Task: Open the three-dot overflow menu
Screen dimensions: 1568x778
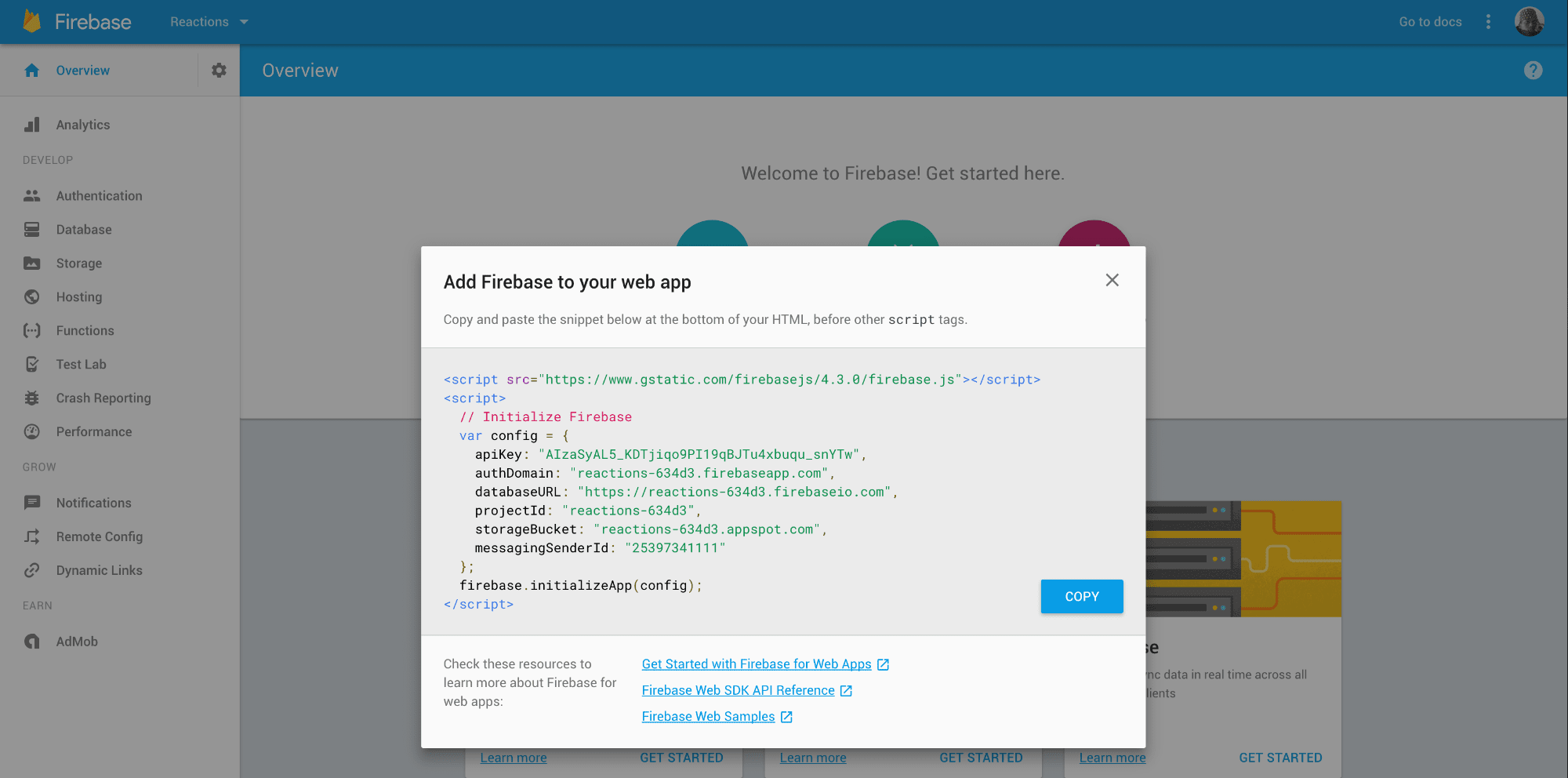Action: (1488, 22)
